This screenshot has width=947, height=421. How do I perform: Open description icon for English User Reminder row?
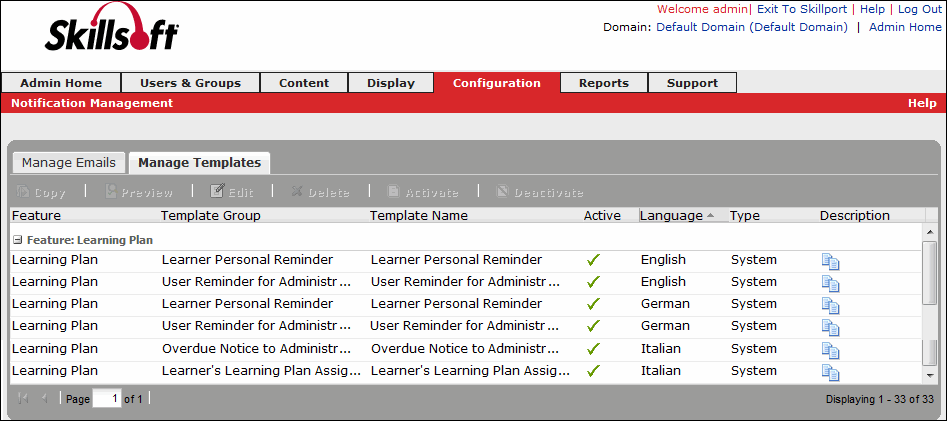[830, 283]
